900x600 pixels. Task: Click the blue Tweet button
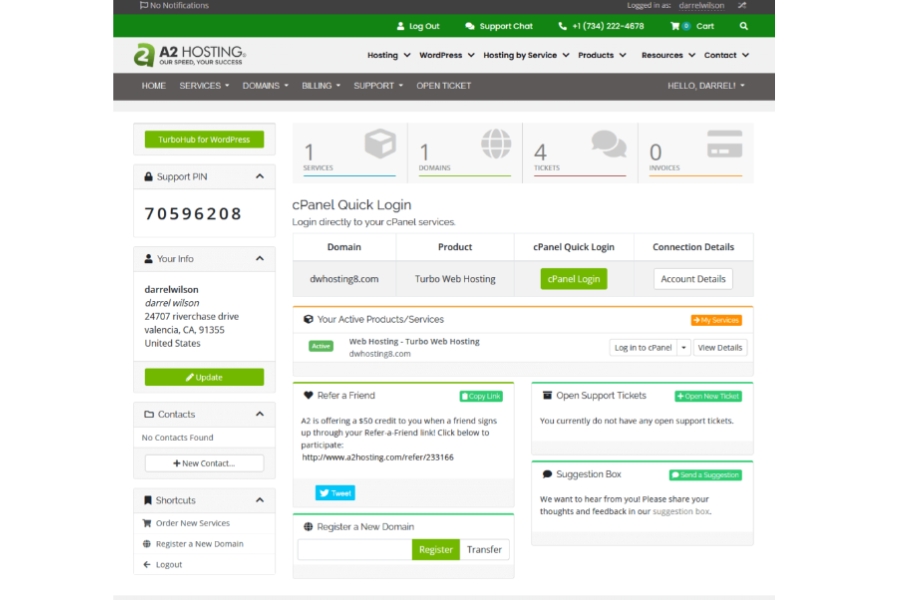click(x=335, y=493)
